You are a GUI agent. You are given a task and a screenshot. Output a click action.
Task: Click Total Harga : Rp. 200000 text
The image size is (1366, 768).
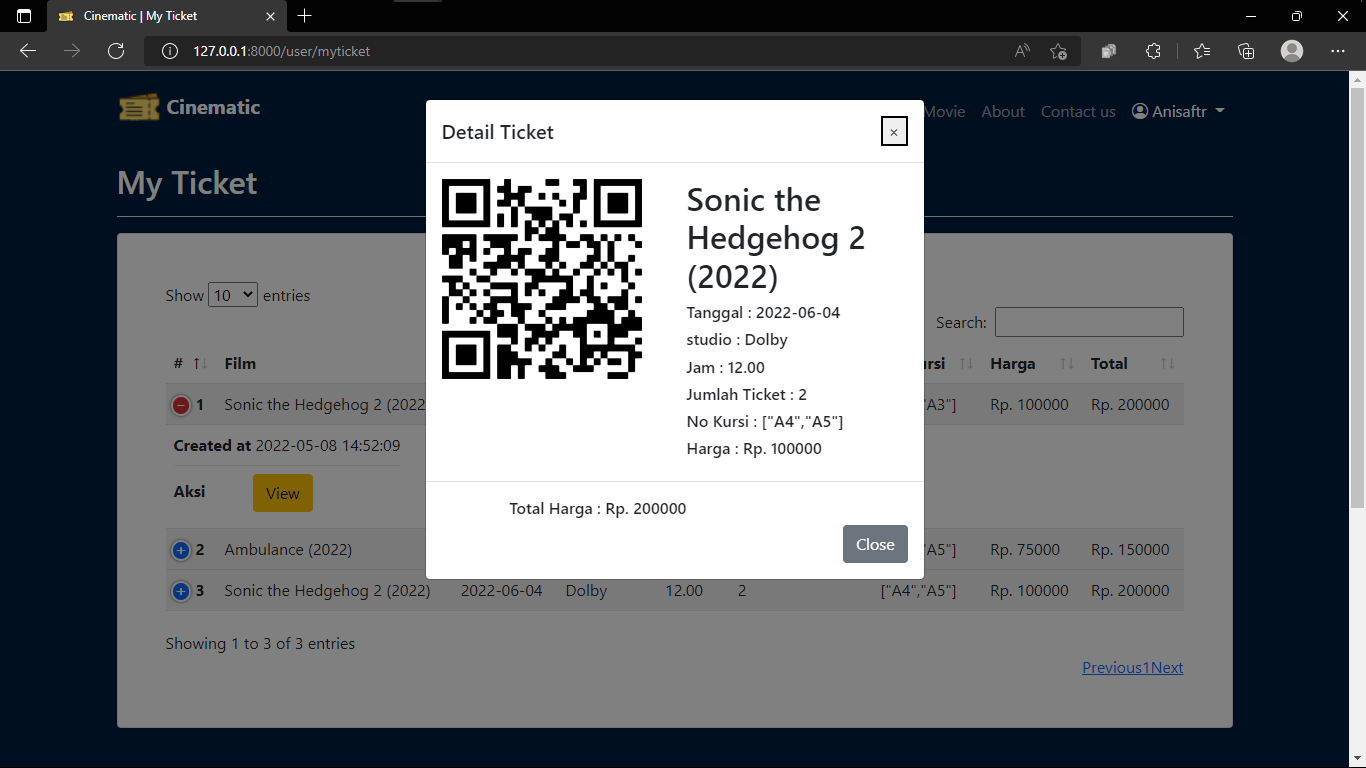coord(598,508)
